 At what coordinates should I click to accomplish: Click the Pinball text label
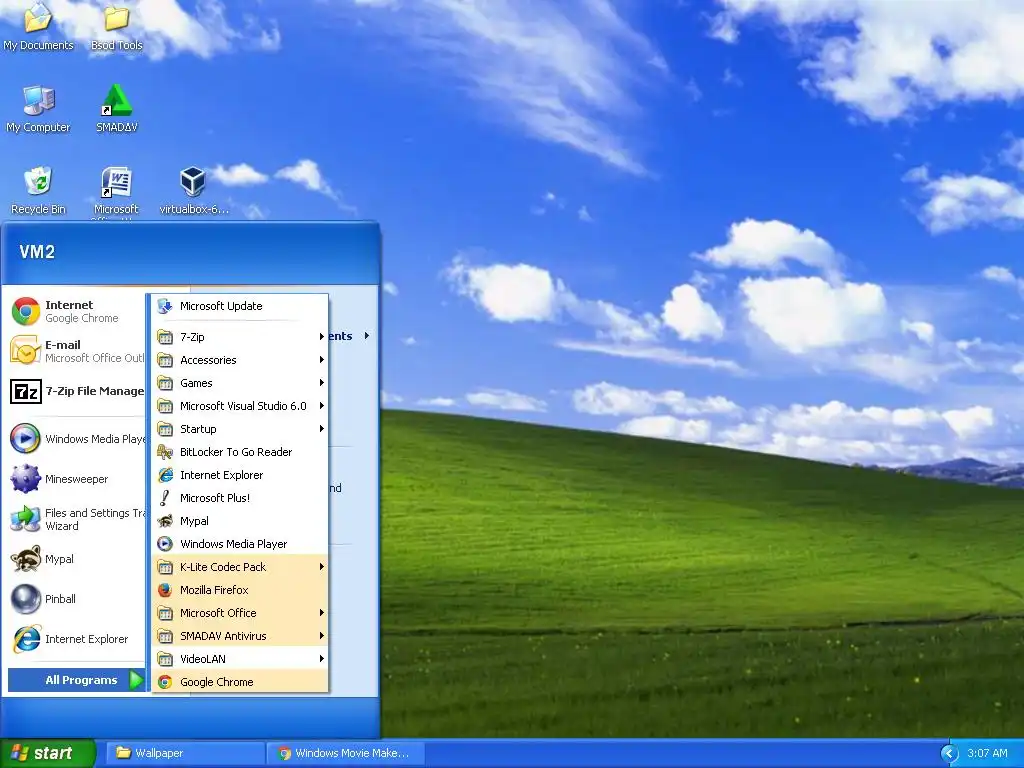tap(60, 599)
